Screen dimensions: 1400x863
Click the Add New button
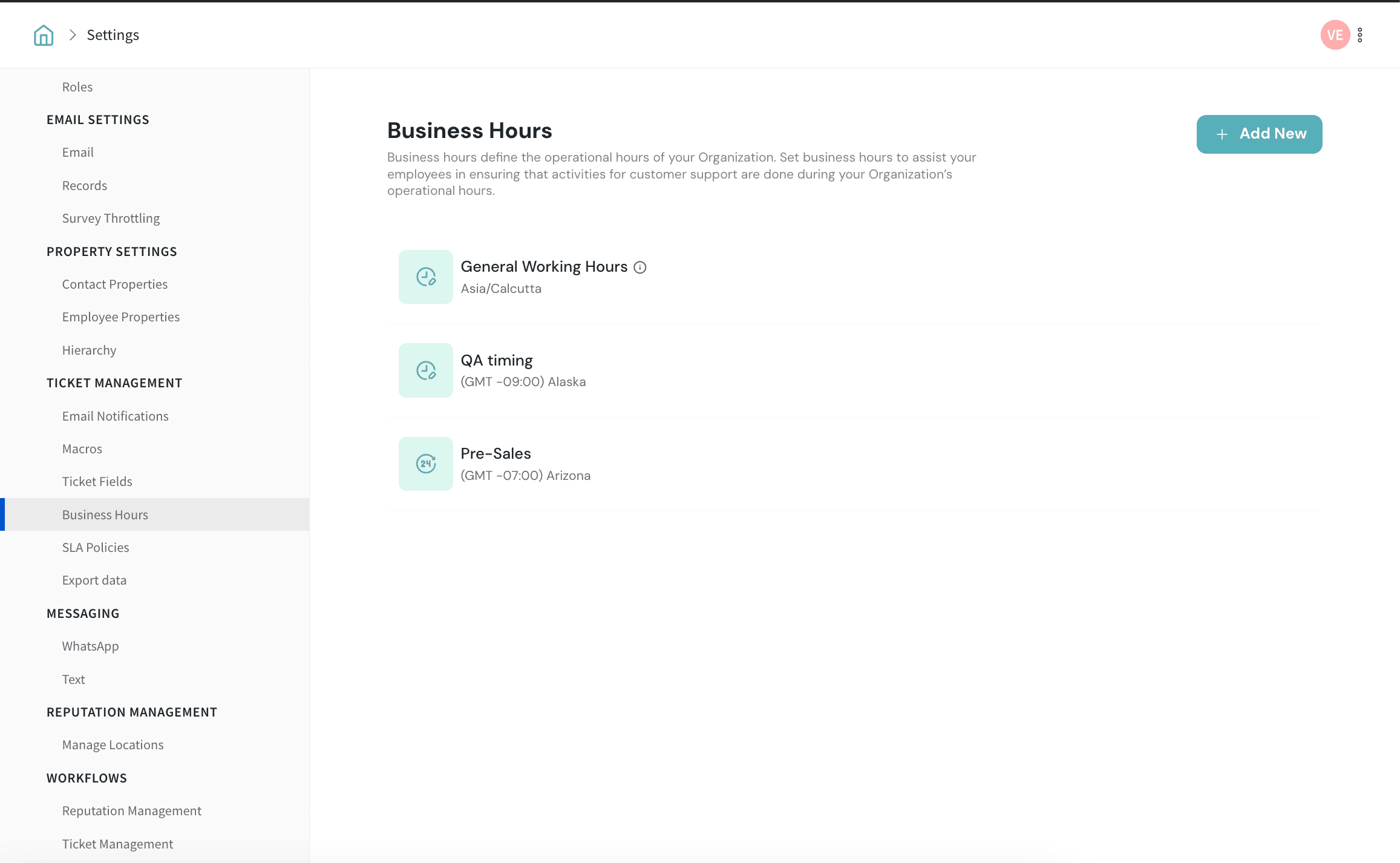click(1259, 134)
